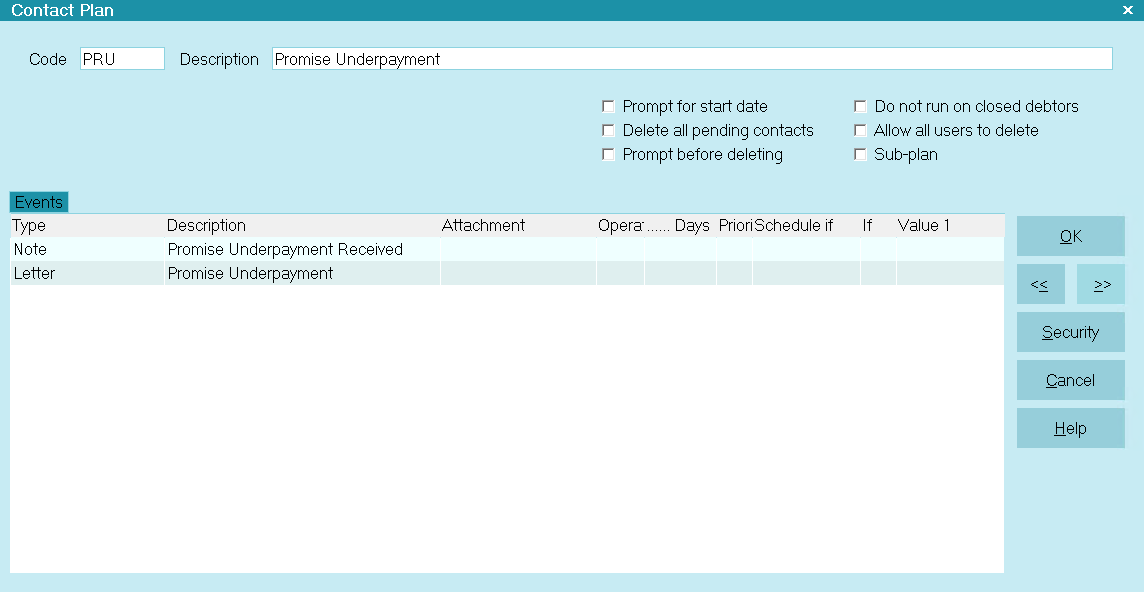Image resolution: width=1144 pixels, height=592 pixels.
Task: Toggle Allow all users to delete
Action: (x=860, y=131)
